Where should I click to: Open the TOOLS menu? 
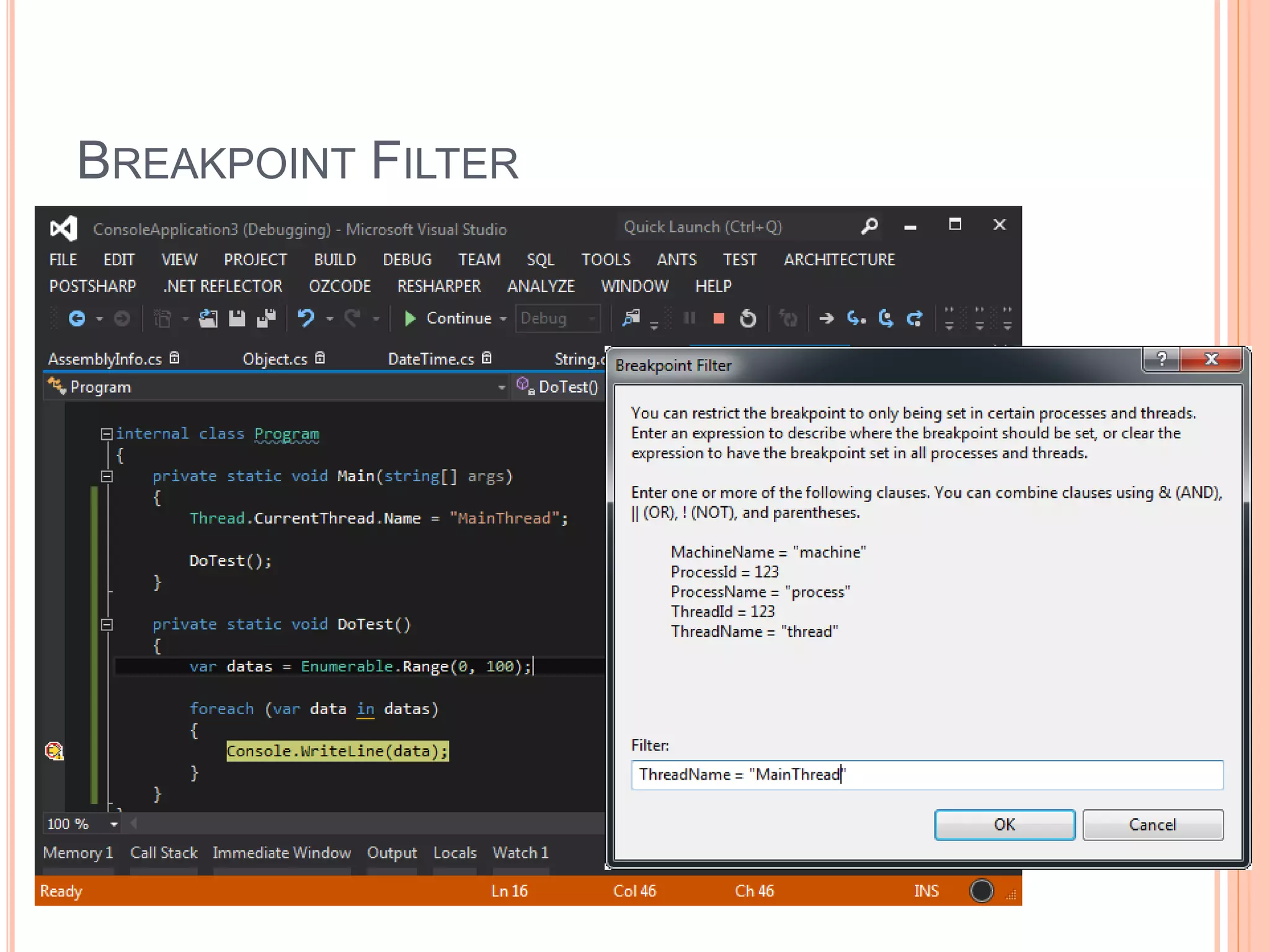606,260
